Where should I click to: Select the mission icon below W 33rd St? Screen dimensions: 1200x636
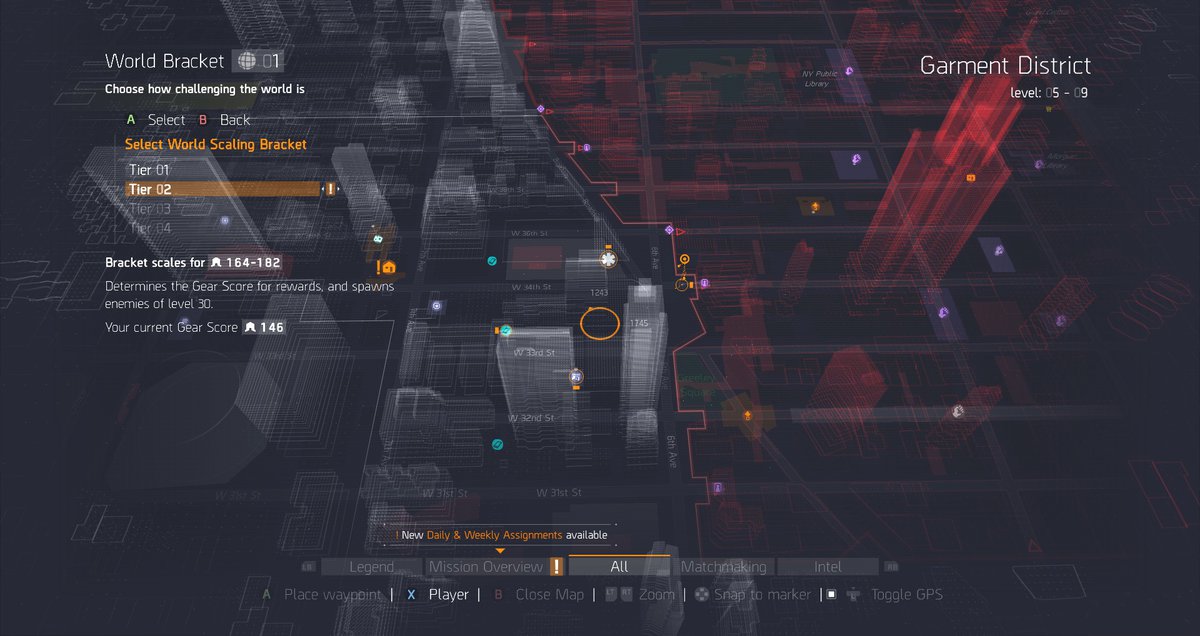tap(576, 377)
